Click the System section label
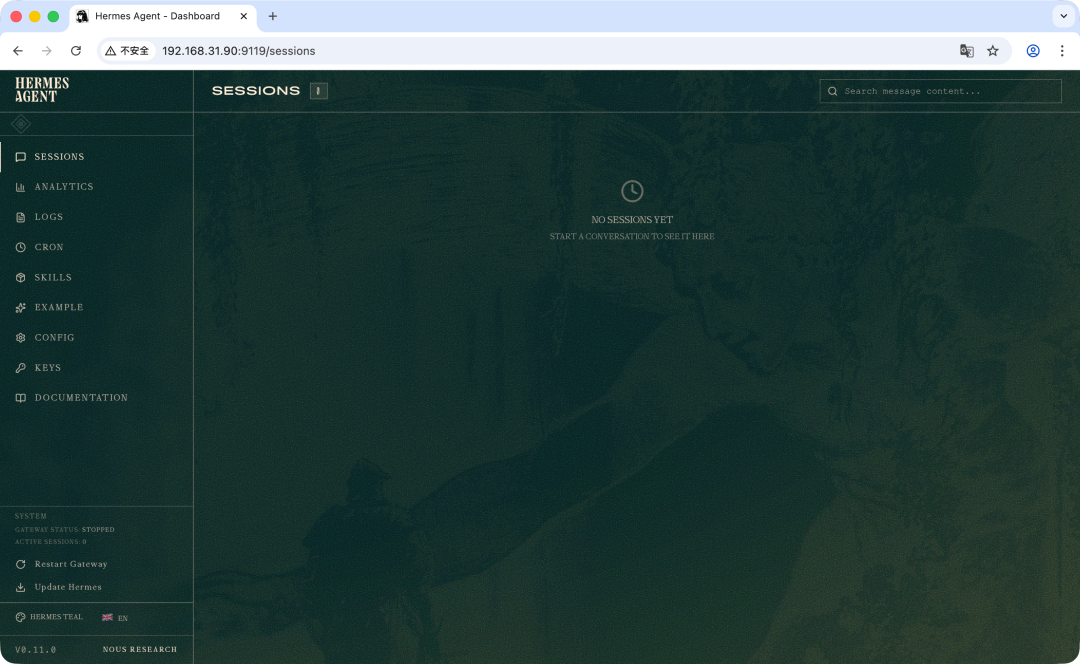This screenshot has height=664, width=1080. (31, 516)
